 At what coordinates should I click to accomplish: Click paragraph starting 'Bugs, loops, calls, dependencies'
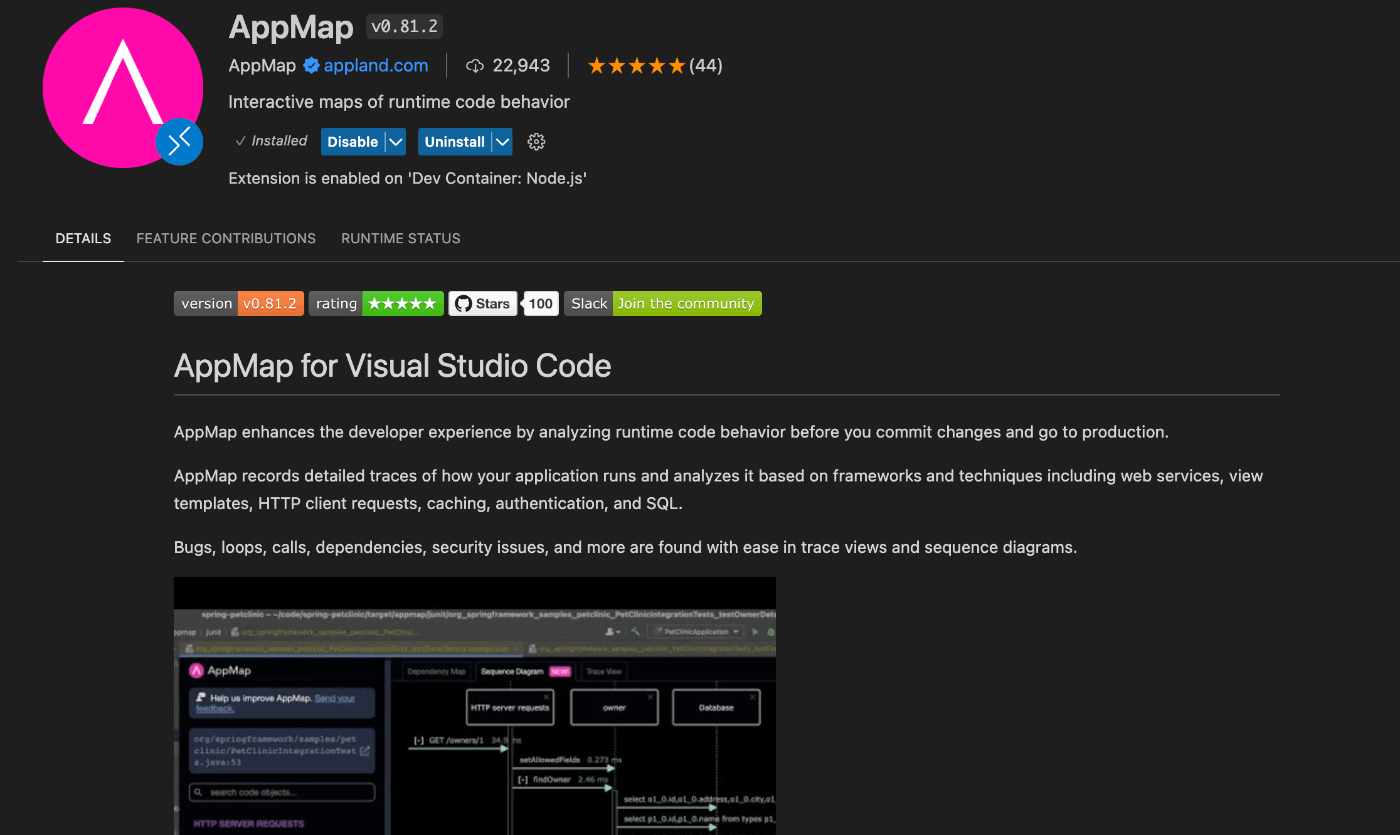click(x=625, y=547)
